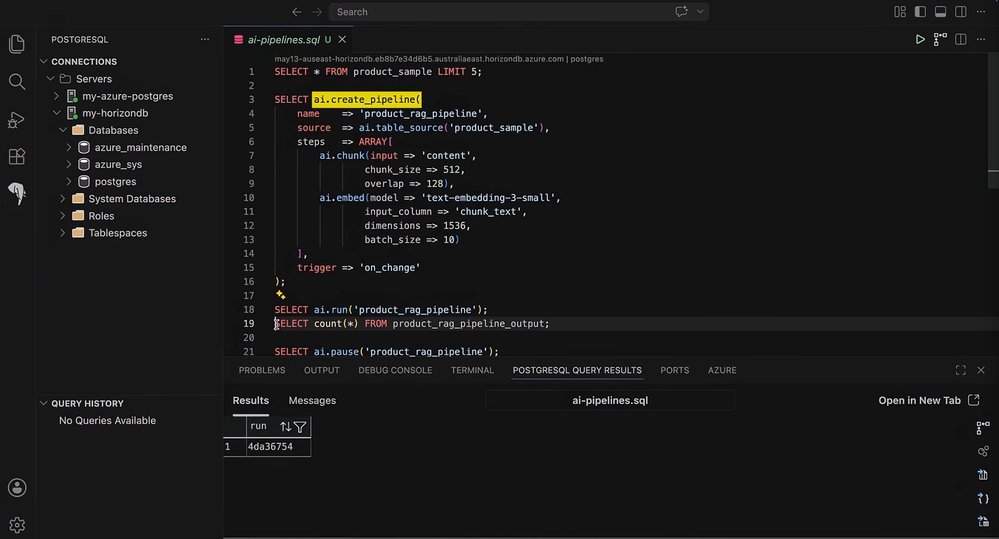Open the Run and Debug view
This screenshot has height=539, width=999.
17,120
